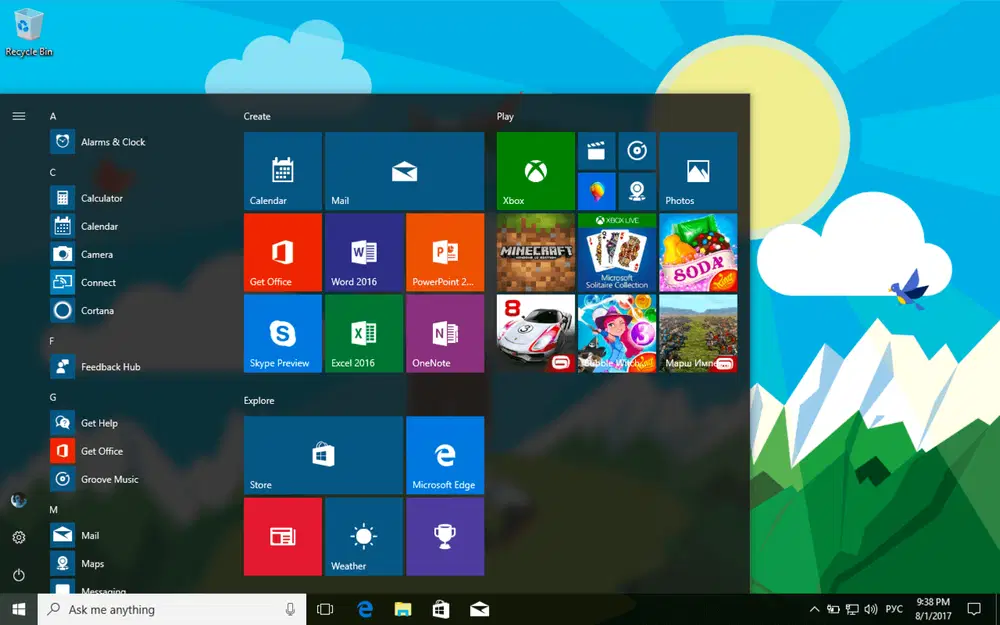Click the network icon in tray
This screenshot has height=625, width=1000.
852,610
